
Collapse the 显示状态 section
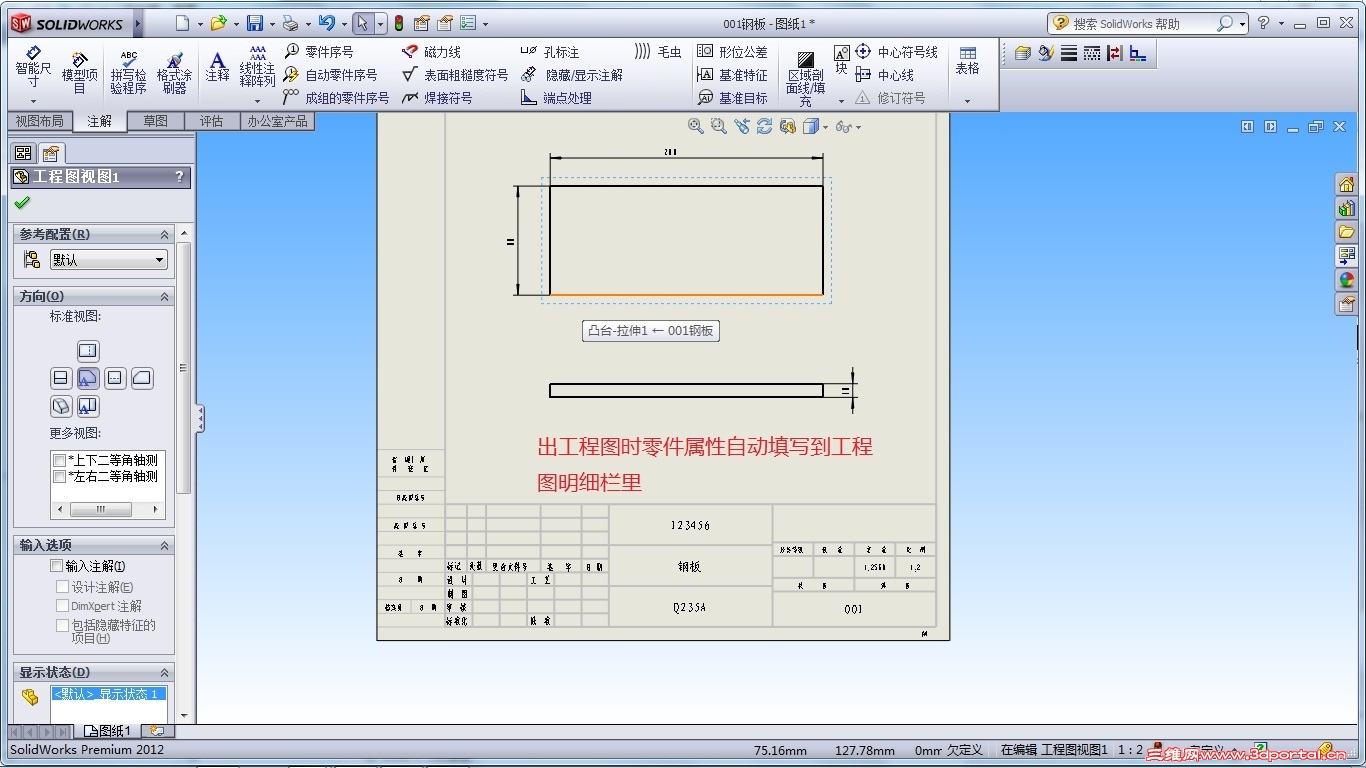pos(165,672)
